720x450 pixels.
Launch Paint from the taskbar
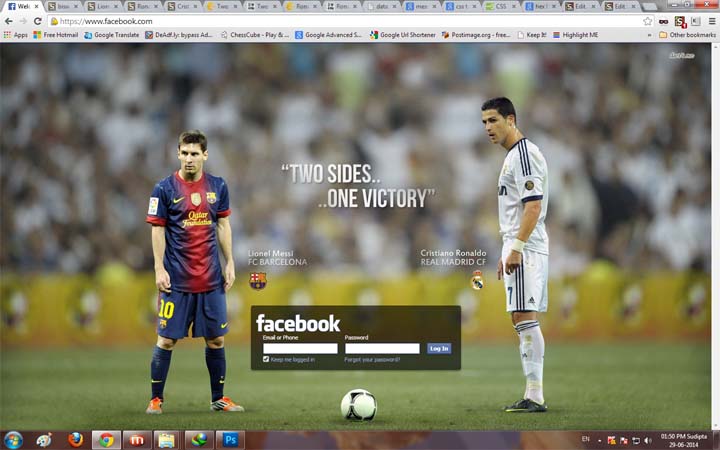point(44,440)
